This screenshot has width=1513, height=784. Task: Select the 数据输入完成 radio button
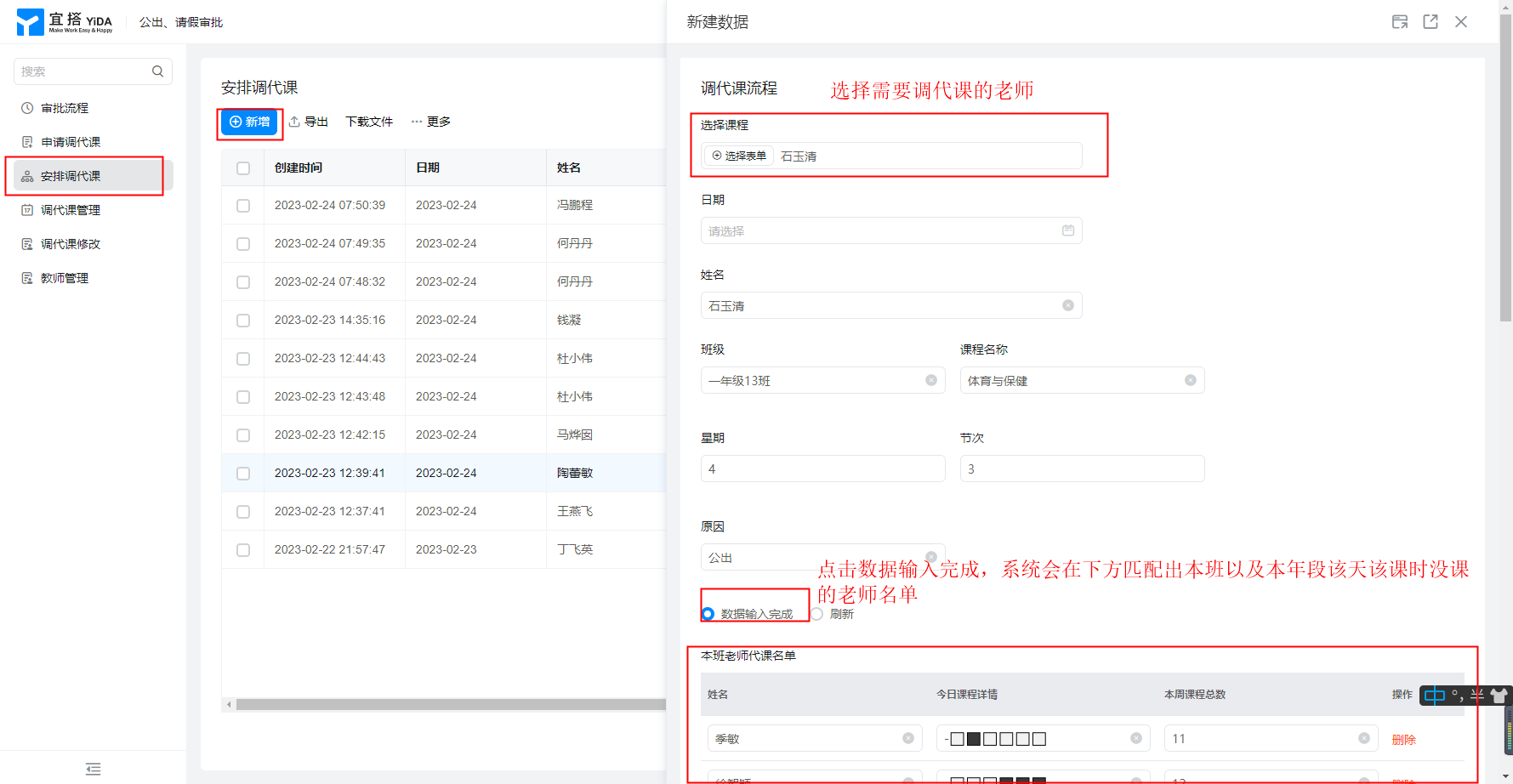[708, 614]
